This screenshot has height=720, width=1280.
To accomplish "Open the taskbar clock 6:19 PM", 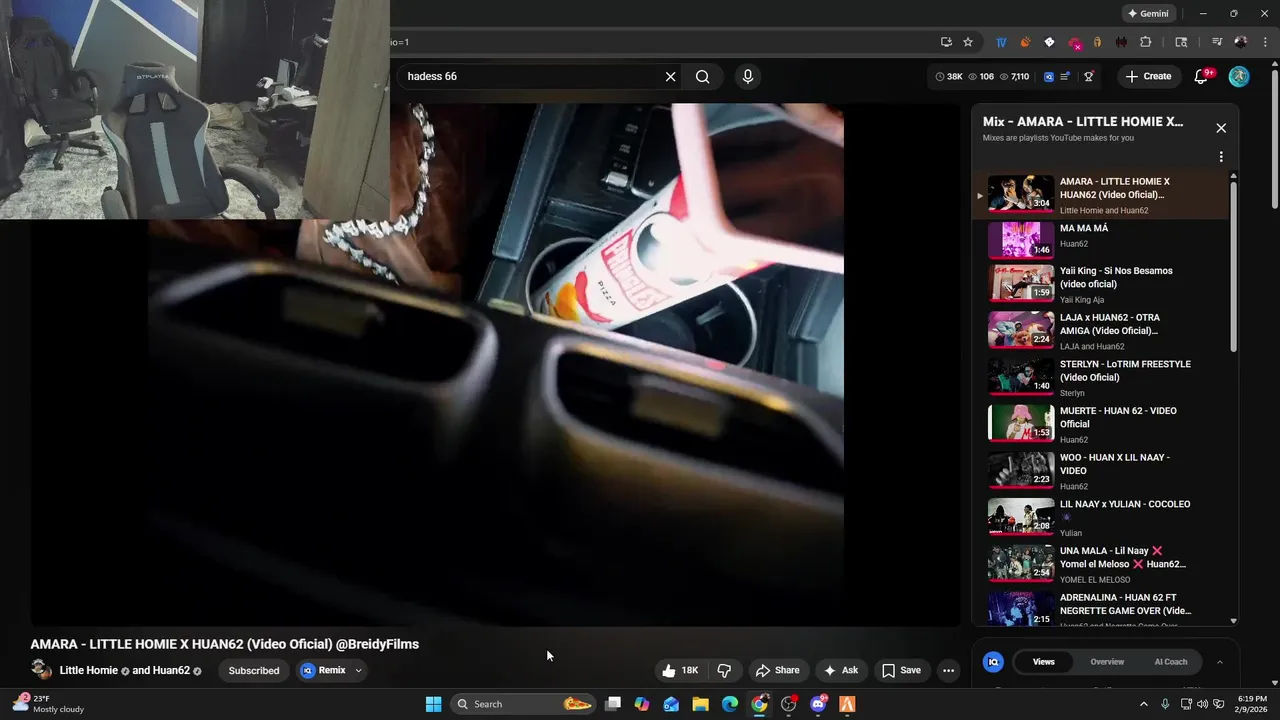I will (1252, 704).
